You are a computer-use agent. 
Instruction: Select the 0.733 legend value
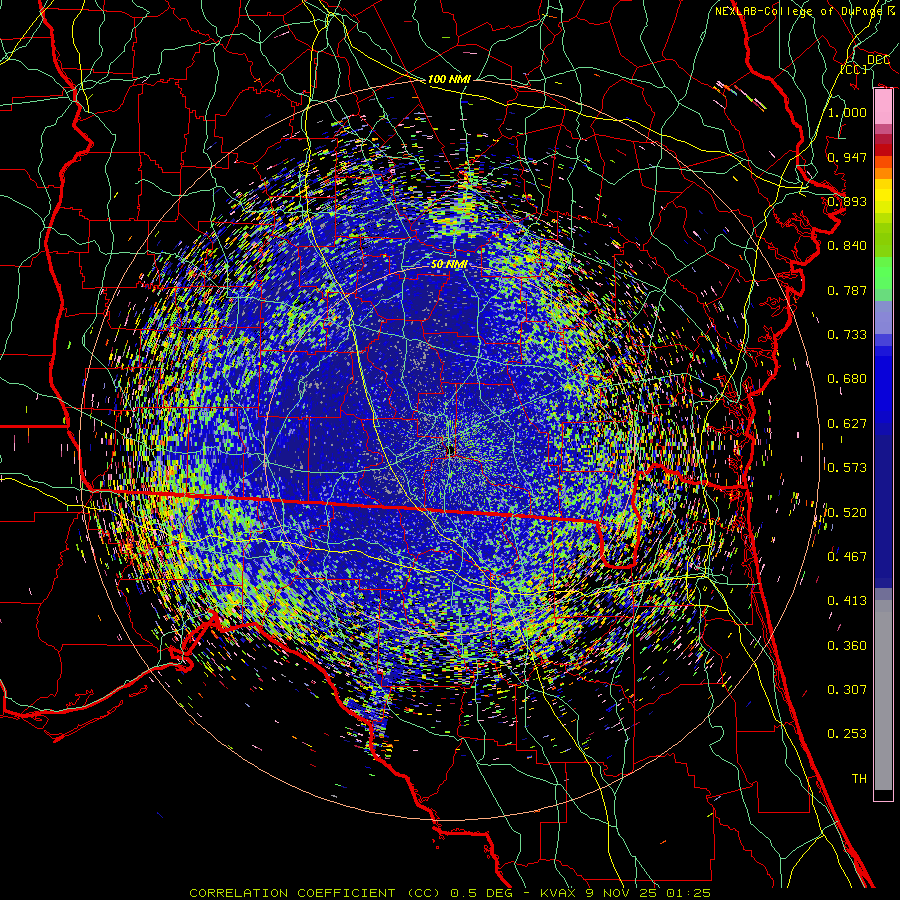click(847, 335)
